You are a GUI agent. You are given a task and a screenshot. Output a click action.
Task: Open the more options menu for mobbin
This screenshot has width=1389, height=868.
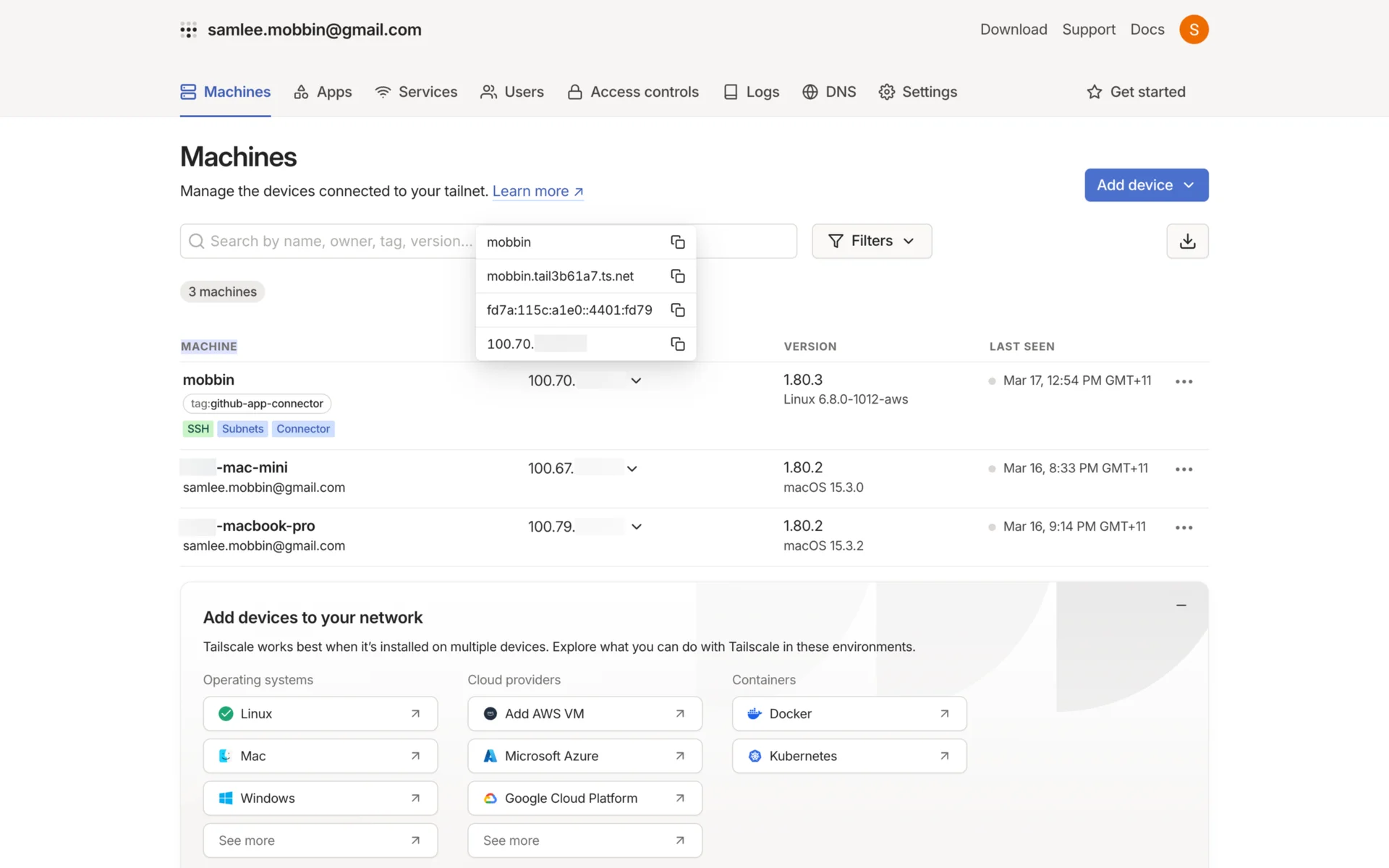tap(1184, 381)
